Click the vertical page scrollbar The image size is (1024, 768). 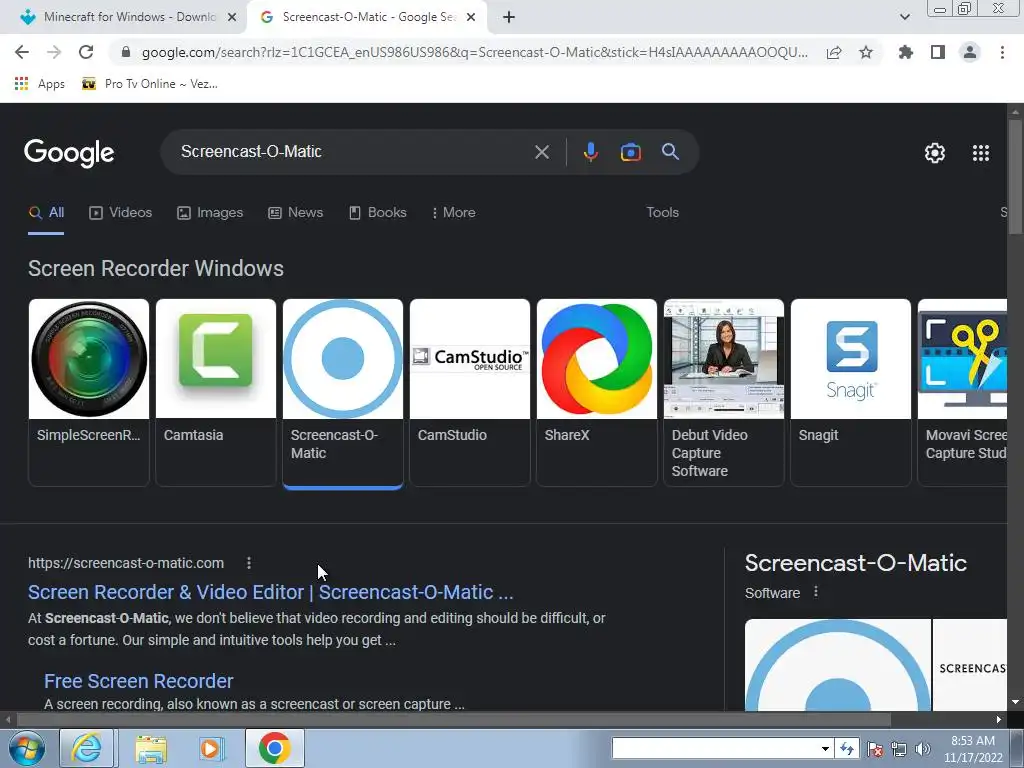(1015, 176)
